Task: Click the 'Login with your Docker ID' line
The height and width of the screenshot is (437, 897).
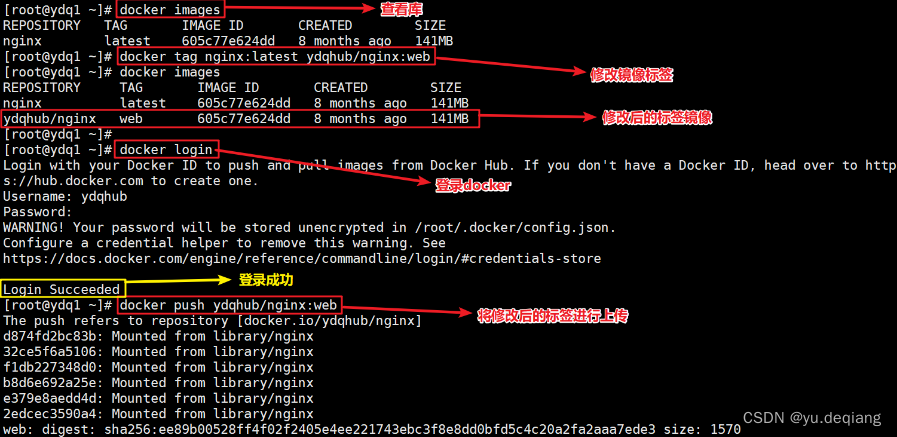Action: click(x=448, y=165)
